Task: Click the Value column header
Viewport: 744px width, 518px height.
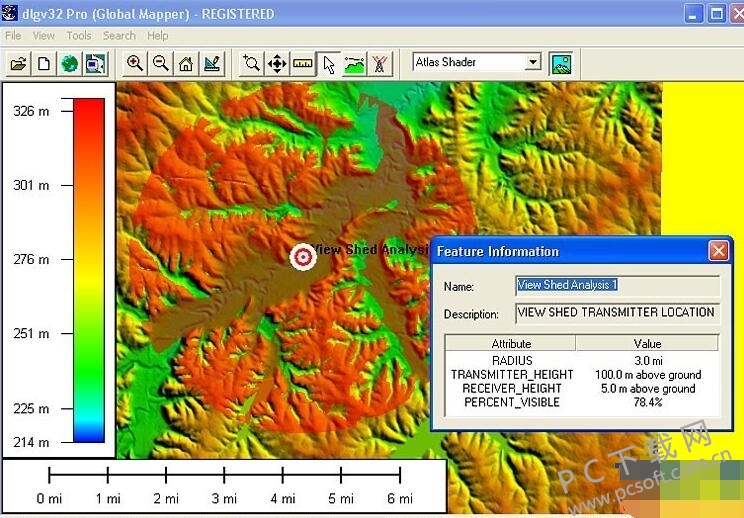Action: point(647,343)
